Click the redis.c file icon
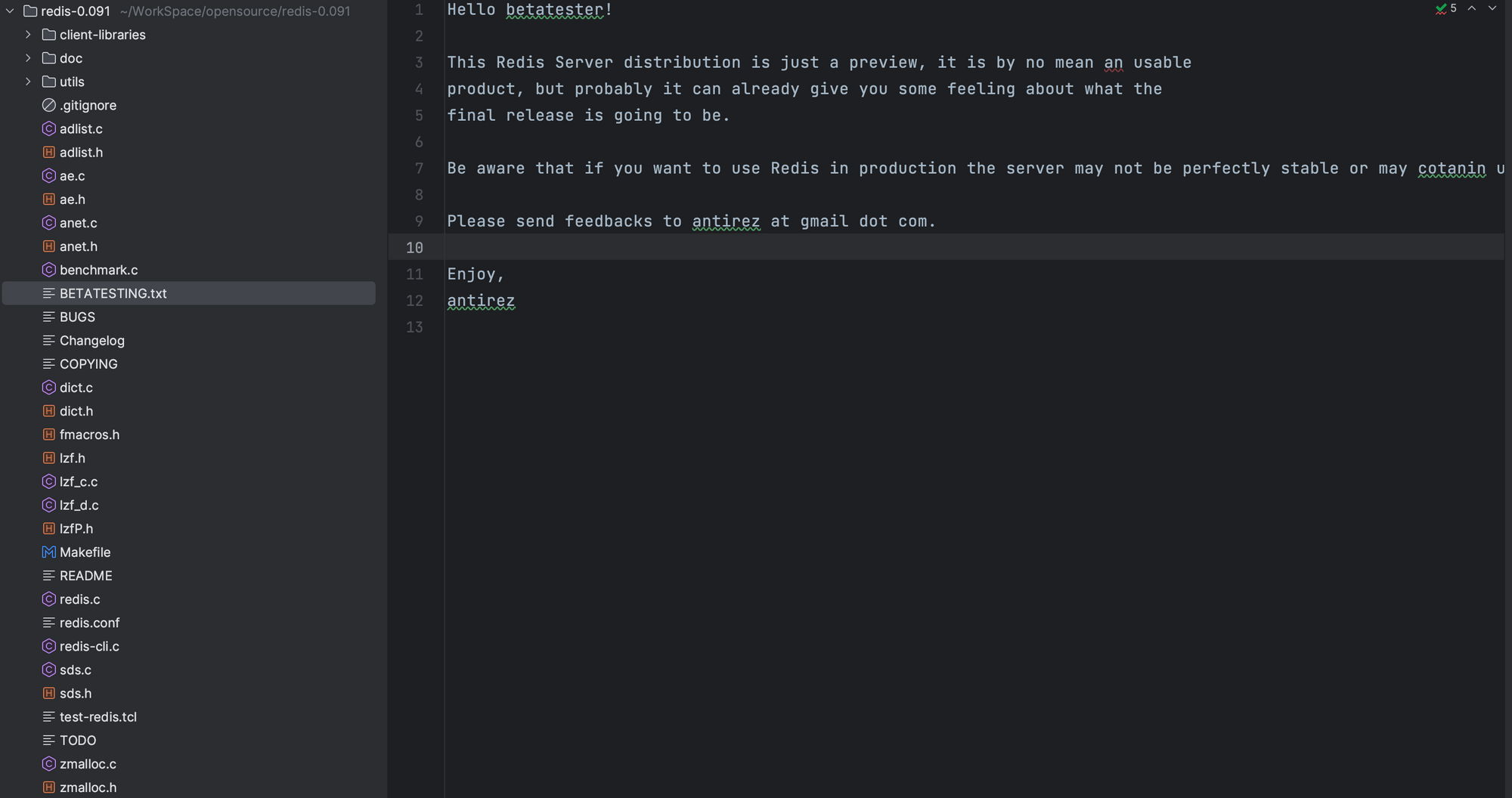The image size is (1512, 798). [49, 599]
